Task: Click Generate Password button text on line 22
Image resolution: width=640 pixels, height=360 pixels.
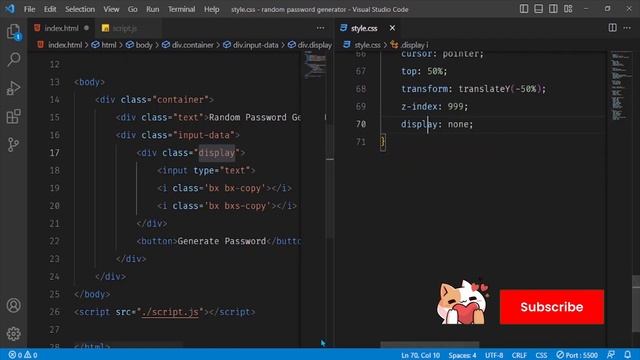Action: point(222,241)
